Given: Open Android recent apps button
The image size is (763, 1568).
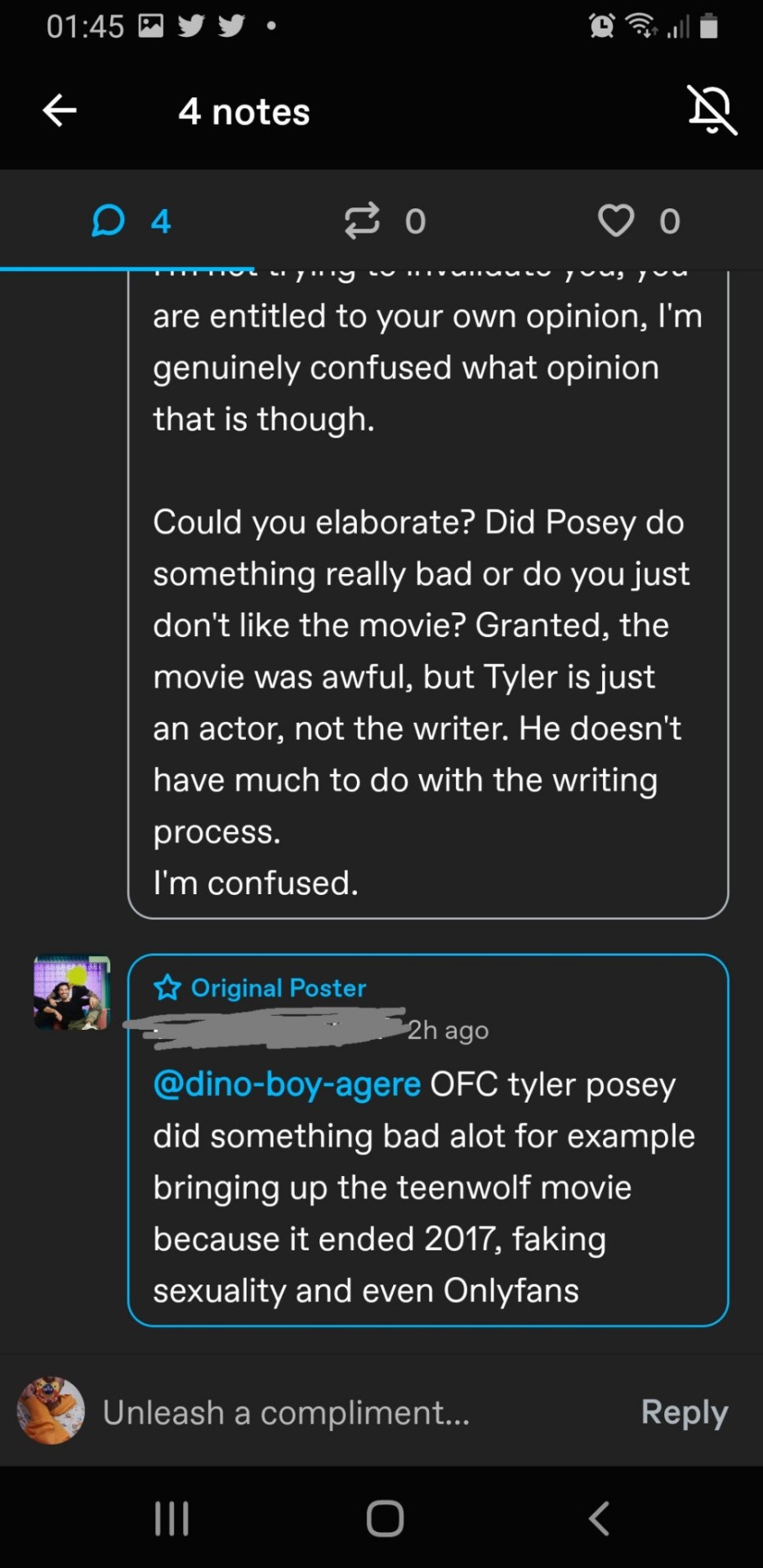Looking at the screenshot, I should click(x=172, y=1518).
